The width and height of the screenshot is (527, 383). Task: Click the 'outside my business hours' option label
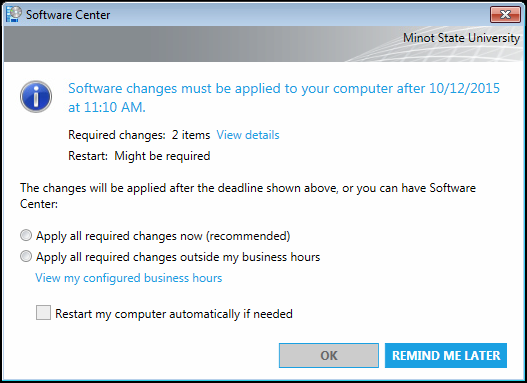coord(178,257)
